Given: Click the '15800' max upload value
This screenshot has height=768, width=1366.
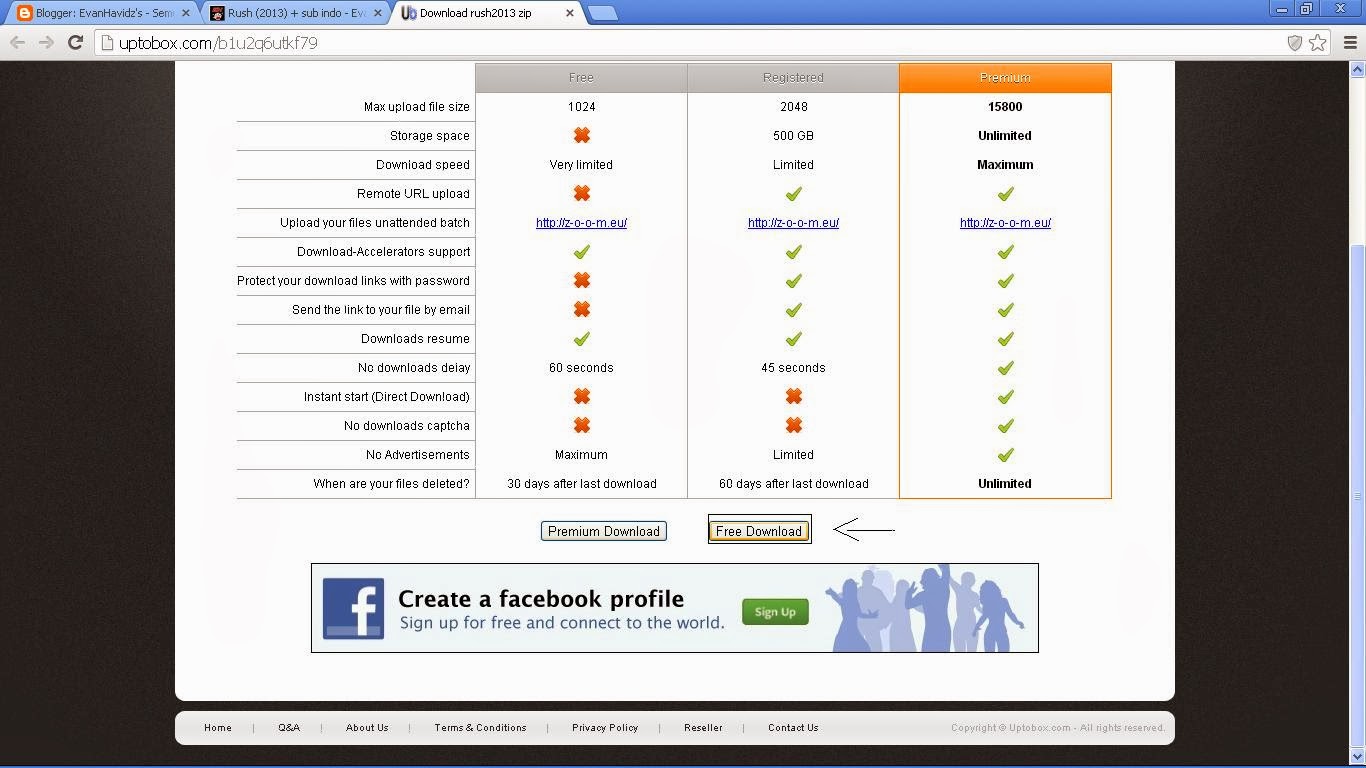Looking at the screenshot, I should click(x=1005, y=107).
